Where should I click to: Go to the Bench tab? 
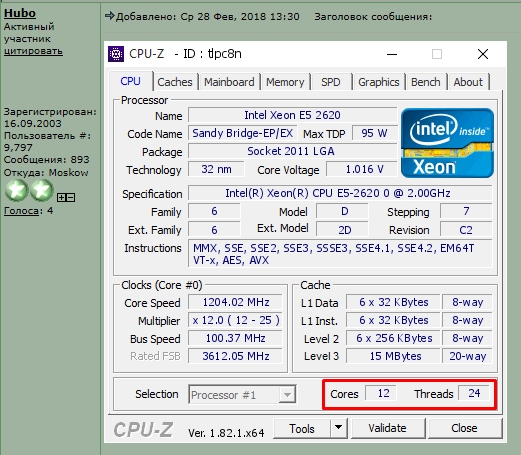point(426,82)
